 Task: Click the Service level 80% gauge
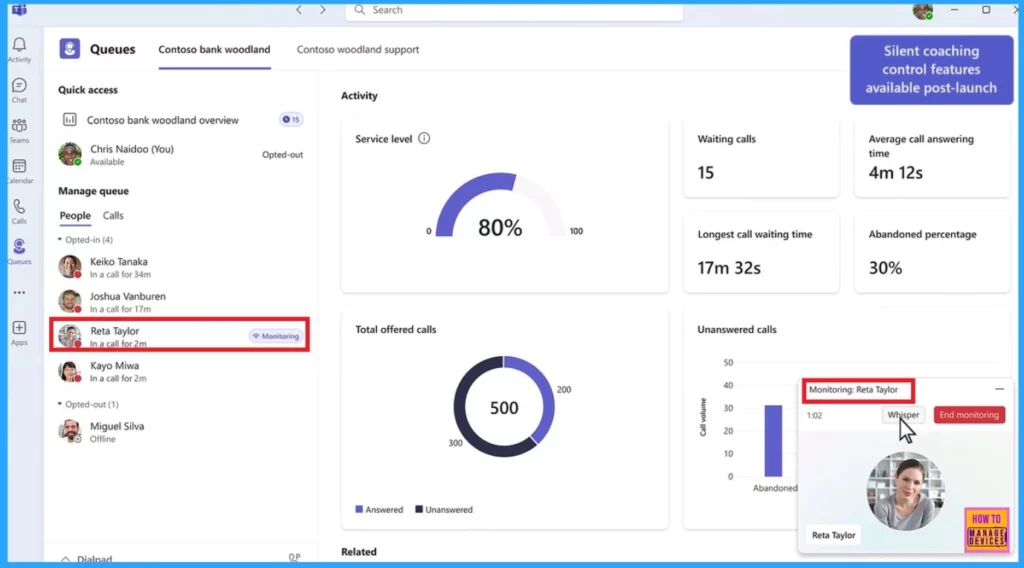(500, 206)
